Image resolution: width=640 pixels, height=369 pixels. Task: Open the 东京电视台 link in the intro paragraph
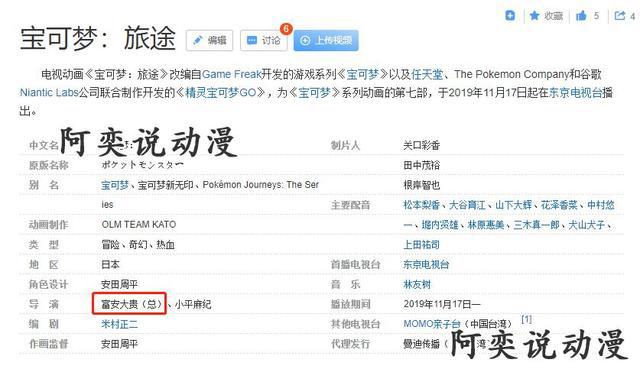pyautogui.click(x=575, y=93)
